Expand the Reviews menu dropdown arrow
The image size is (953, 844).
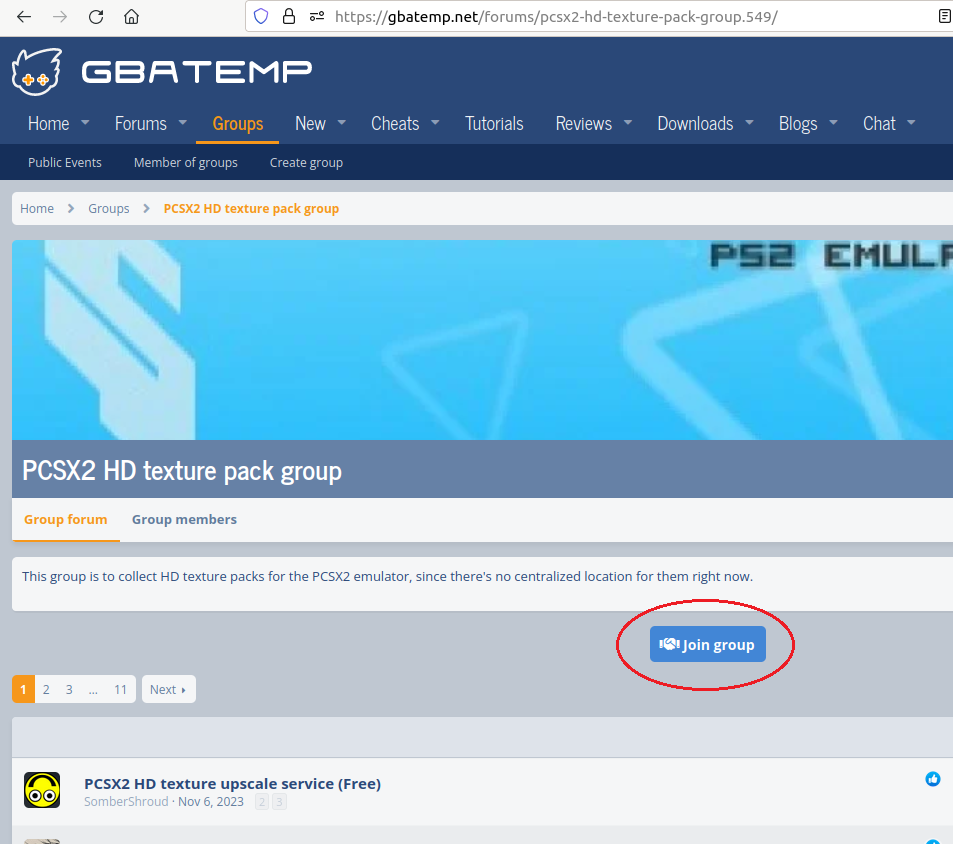pyautogui.click(x=628, y=123)
